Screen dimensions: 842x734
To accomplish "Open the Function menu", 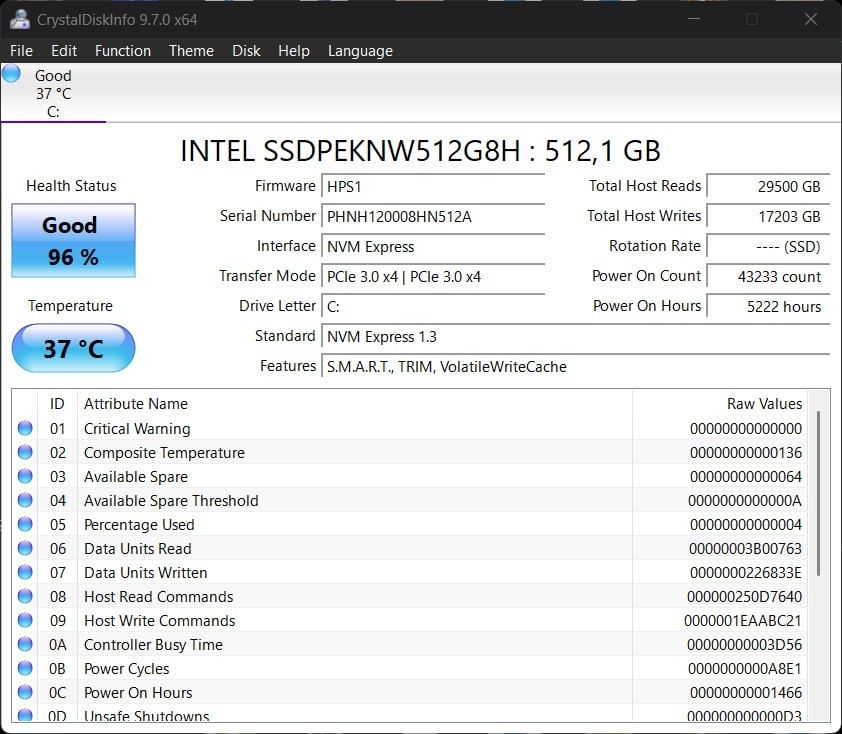I will point(123,50).
